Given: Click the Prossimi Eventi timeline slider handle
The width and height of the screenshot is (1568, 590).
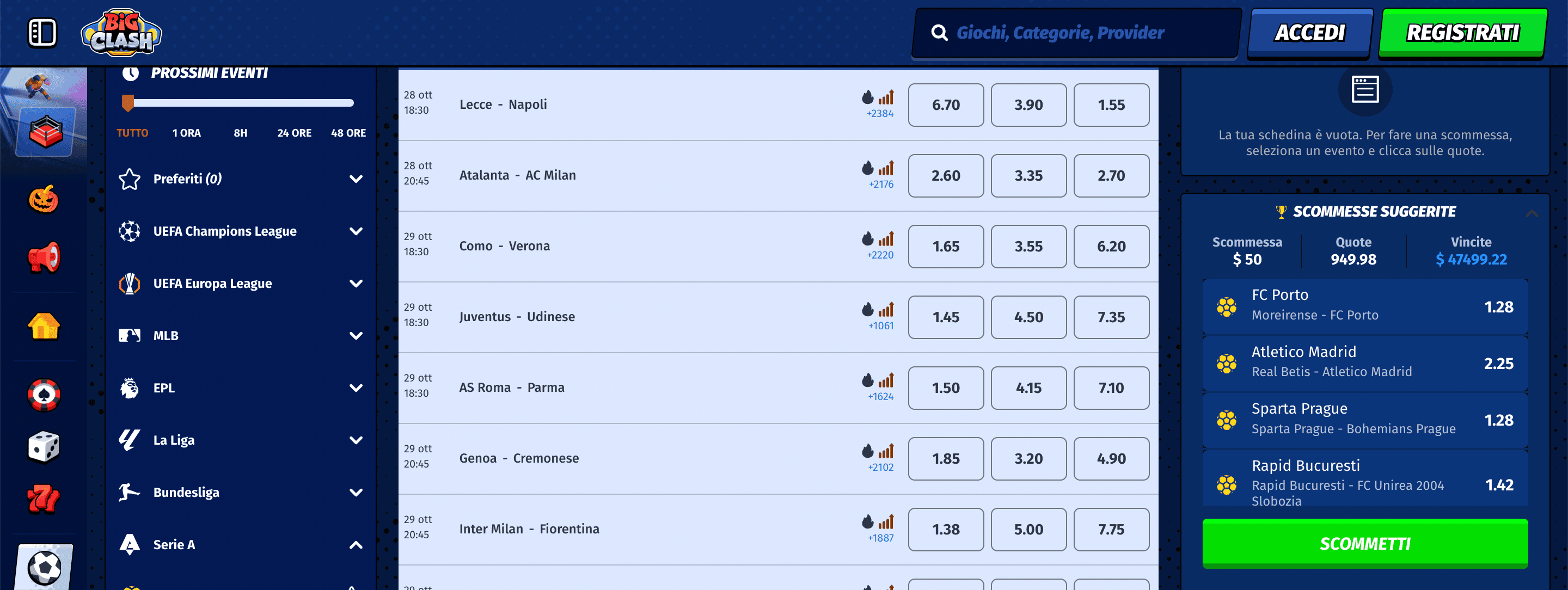Looking at the screenshot, I should point(128,103).
